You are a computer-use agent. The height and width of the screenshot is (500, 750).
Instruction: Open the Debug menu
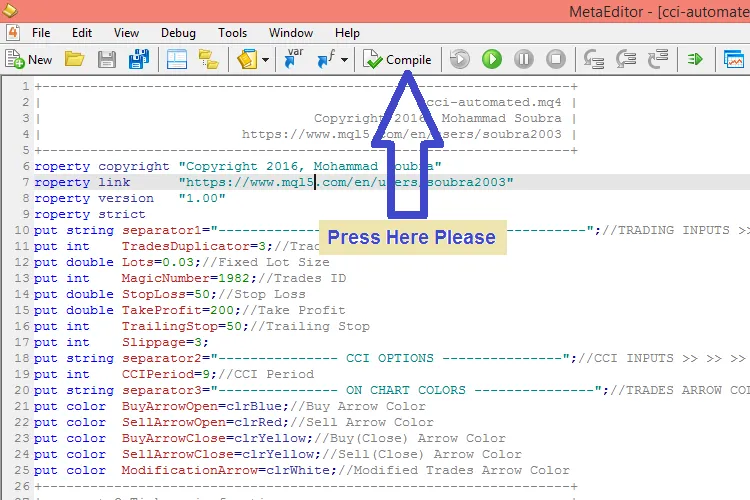(x=178, y=33)
